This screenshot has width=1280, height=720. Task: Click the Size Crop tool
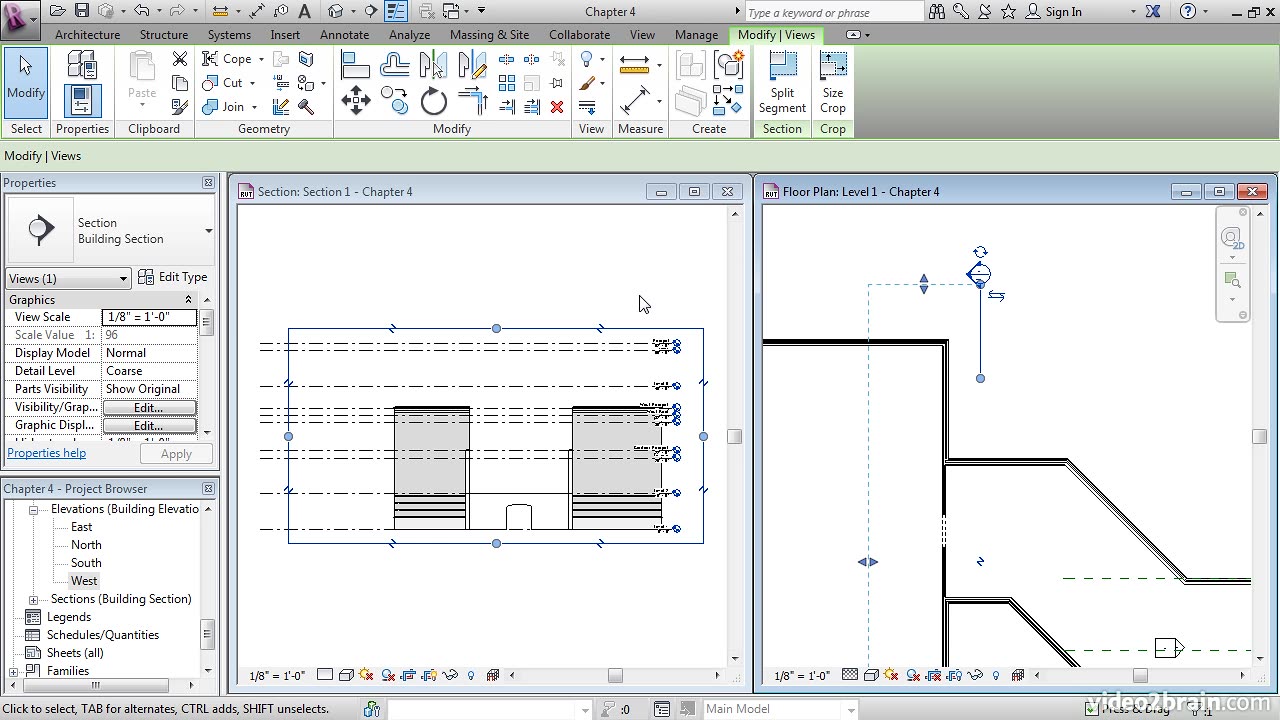tap(833, 82)
